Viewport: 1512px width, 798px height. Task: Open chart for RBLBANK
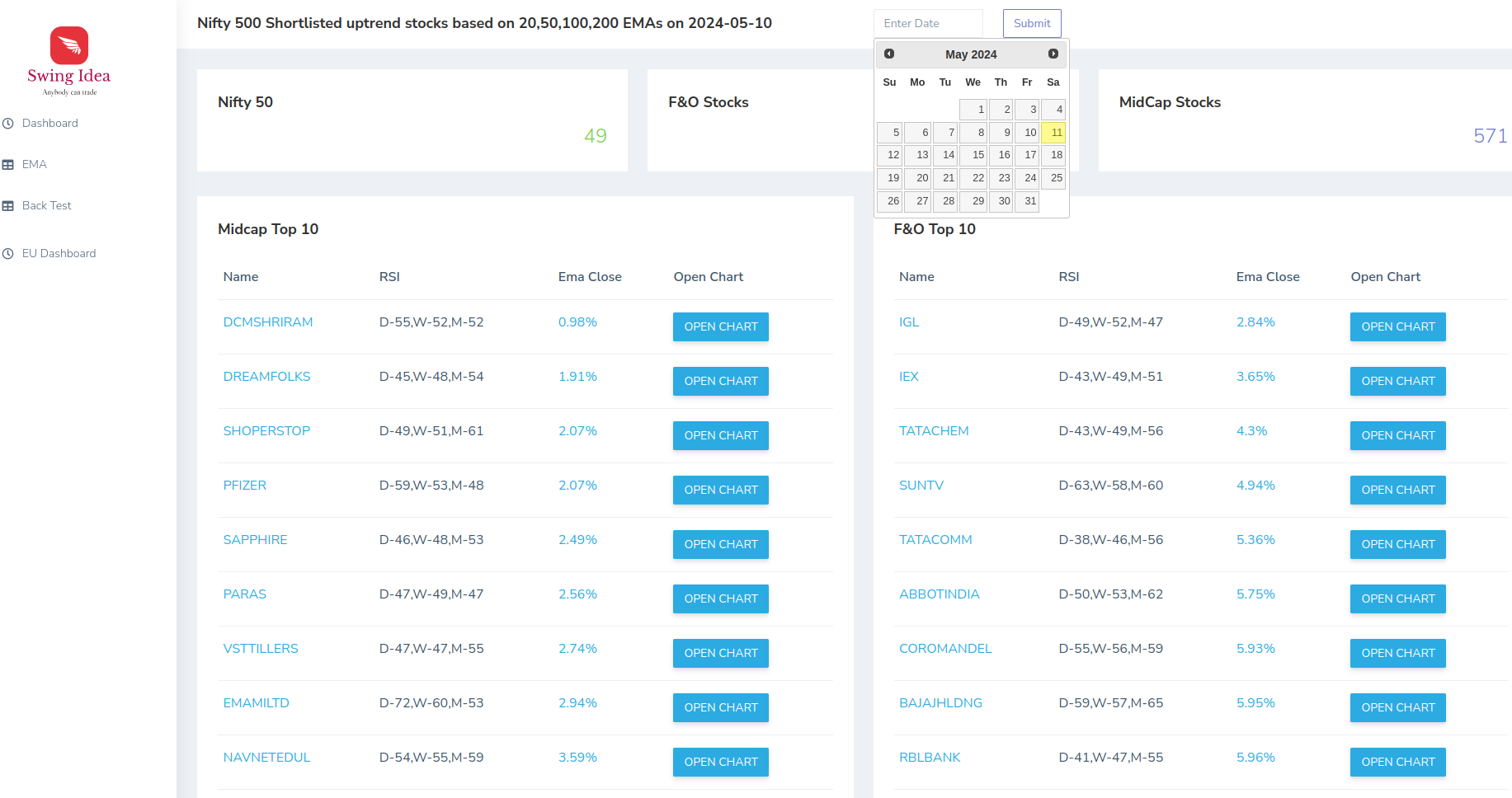(x=1398, y=762)
